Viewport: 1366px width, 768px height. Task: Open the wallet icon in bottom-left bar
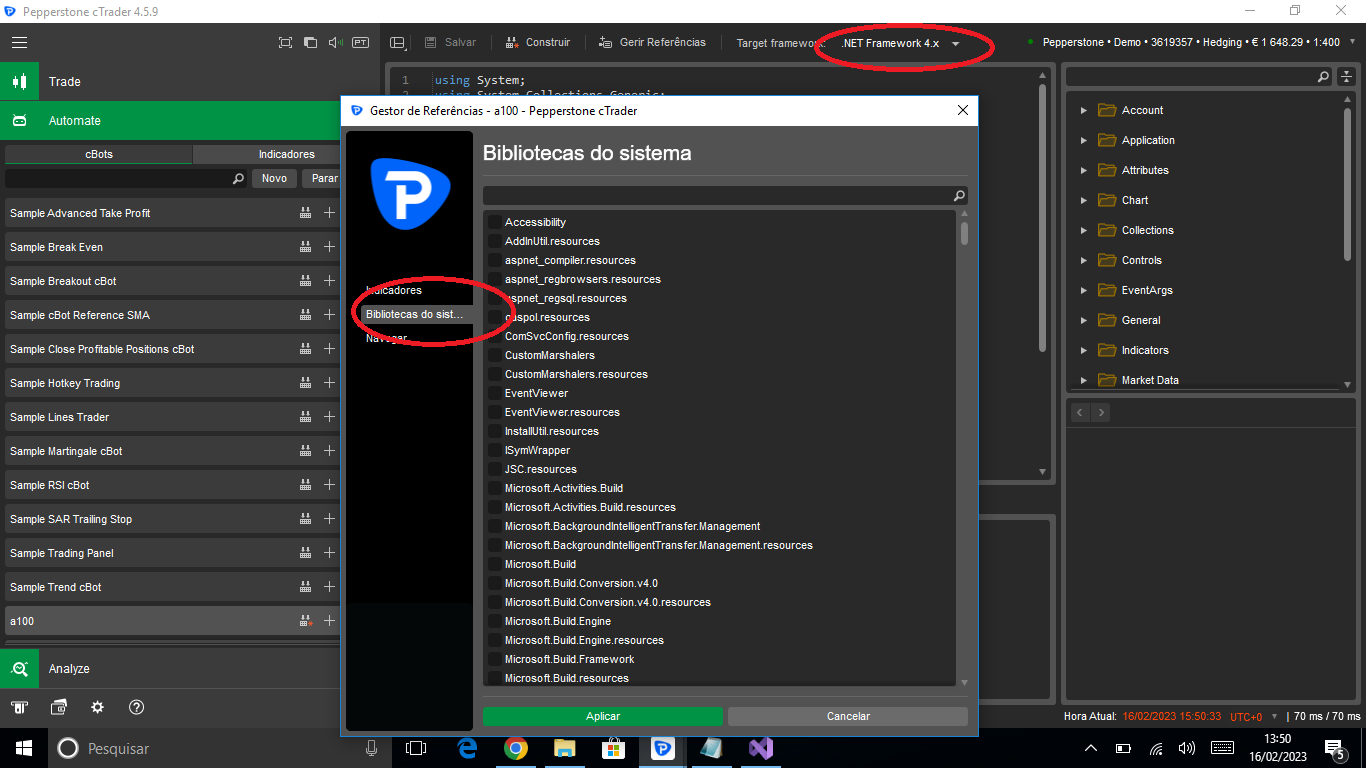[x=58, y=707]
